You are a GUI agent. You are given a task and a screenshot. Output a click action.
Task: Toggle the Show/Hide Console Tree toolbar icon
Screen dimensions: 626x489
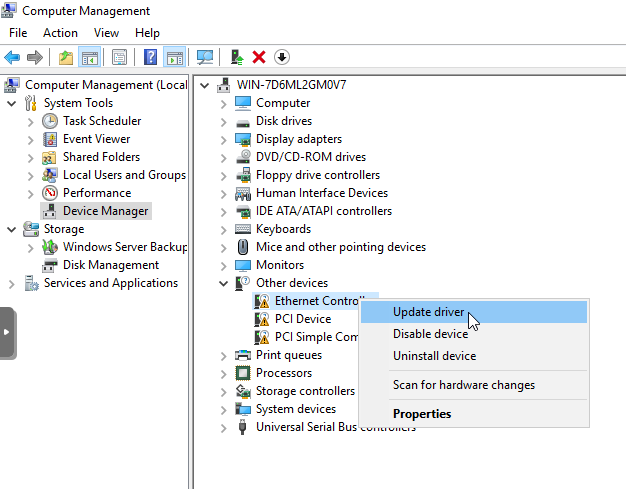pos(89,57)
